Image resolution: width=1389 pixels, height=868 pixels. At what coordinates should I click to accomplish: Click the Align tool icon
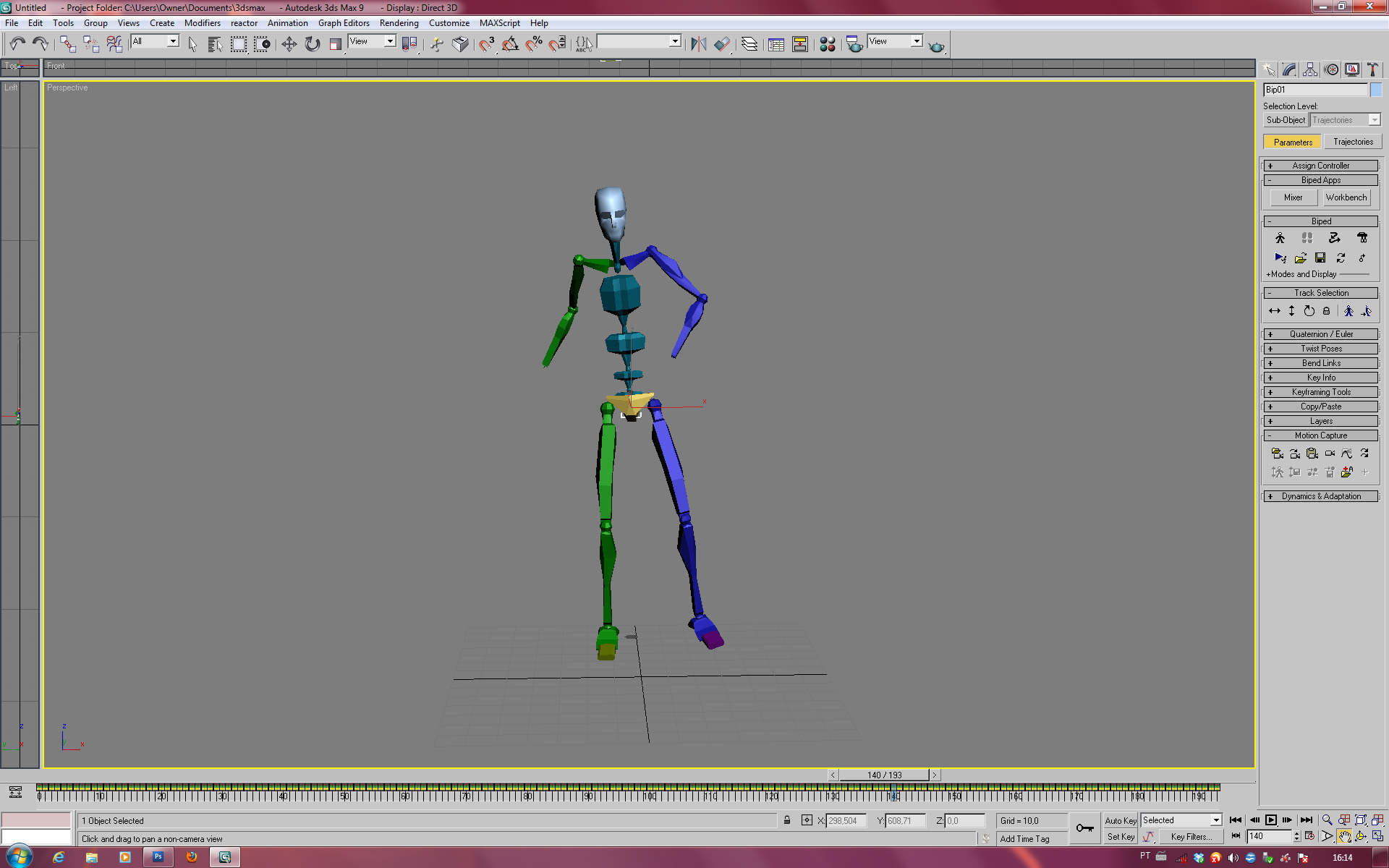[x=721, y=44]
